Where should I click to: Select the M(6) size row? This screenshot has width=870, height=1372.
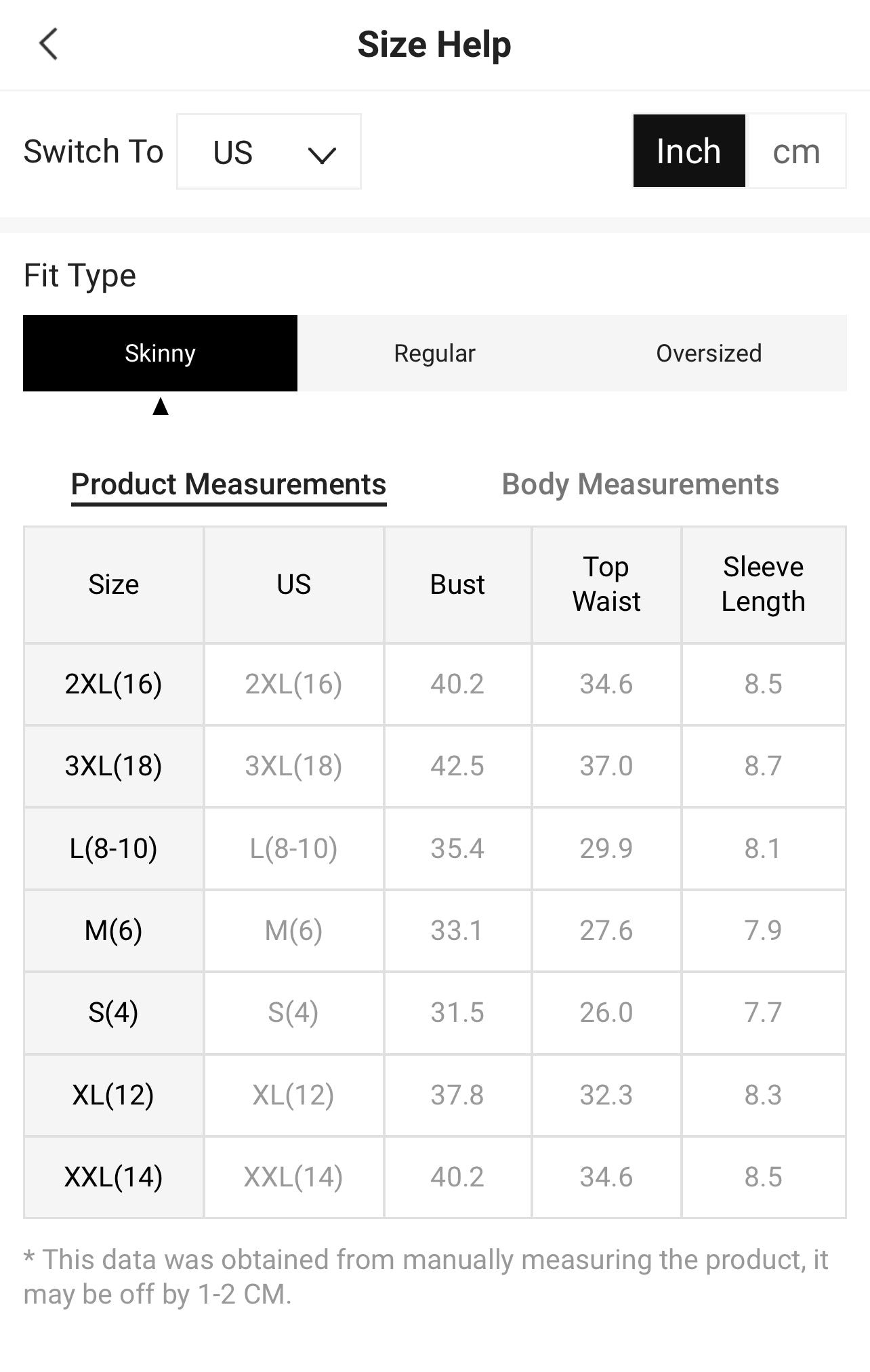coord(113,930)
